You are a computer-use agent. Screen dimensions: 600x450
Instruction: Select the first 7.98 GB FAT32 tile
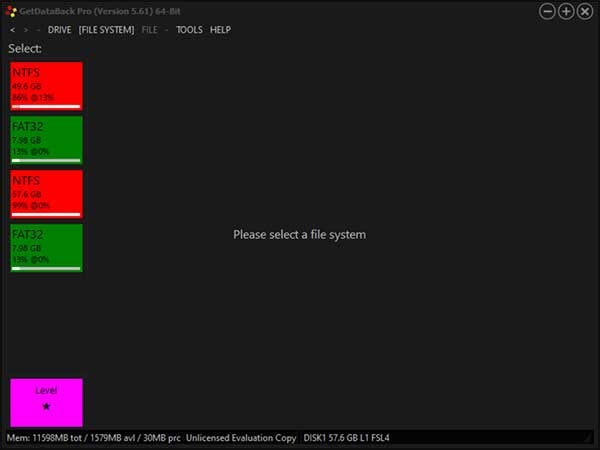(x=46, y=139)
